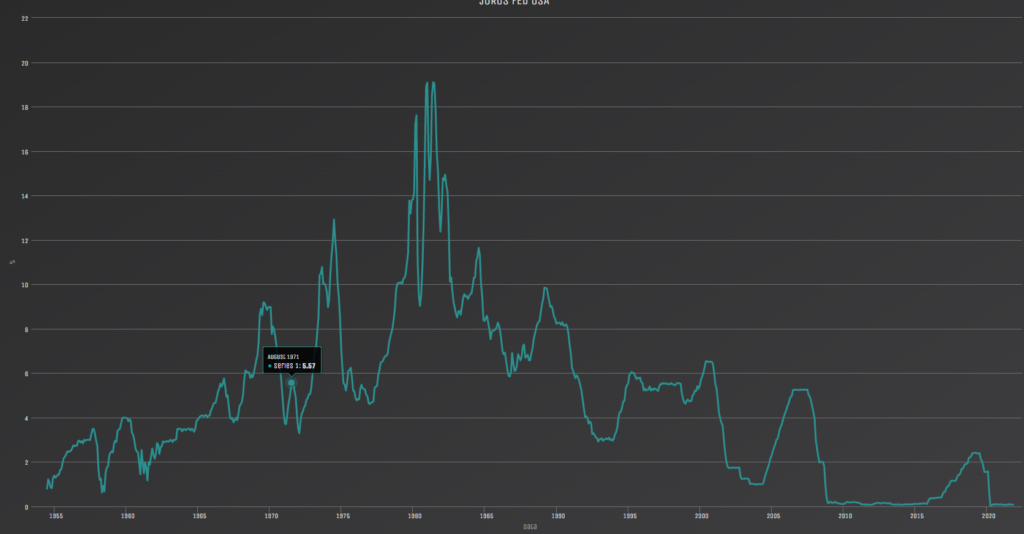Click the "August 1971" tooltip header

(283, 357)
